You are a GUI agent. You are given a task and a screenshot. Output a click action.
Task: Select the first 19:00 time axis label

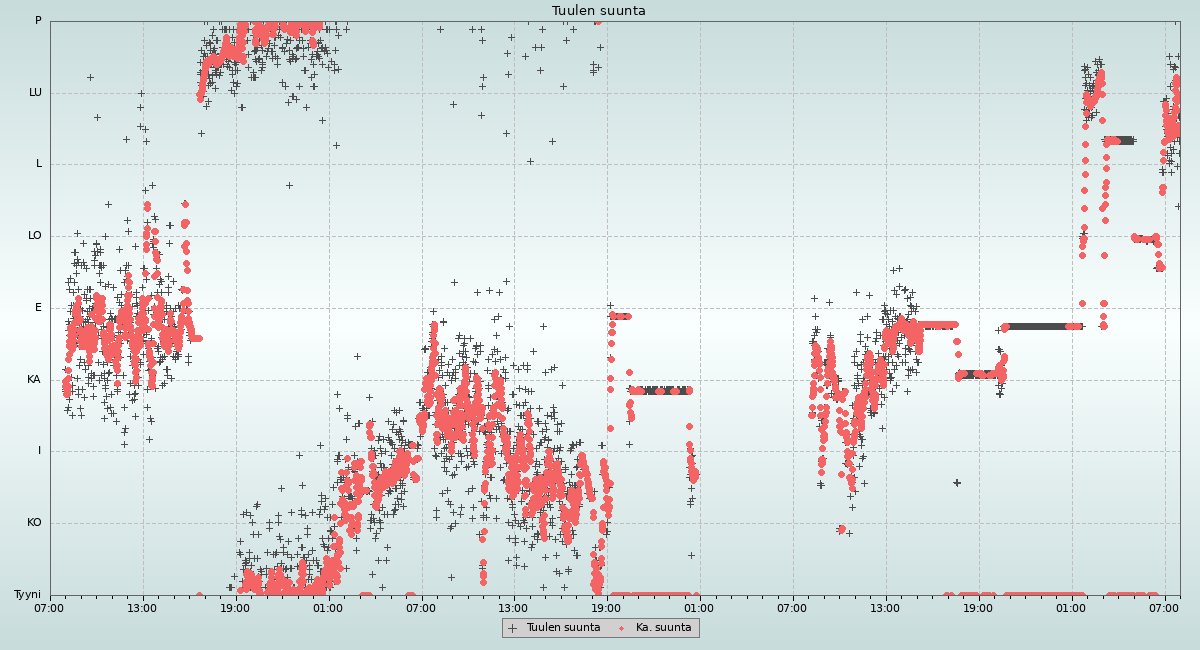click(x=235, y=608)
